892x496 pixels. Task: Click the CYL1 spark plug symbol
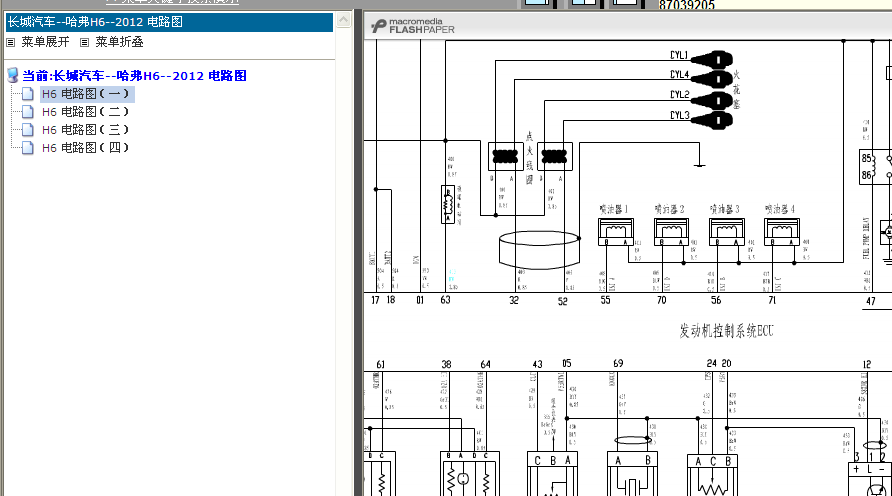[x=712, y=59]
